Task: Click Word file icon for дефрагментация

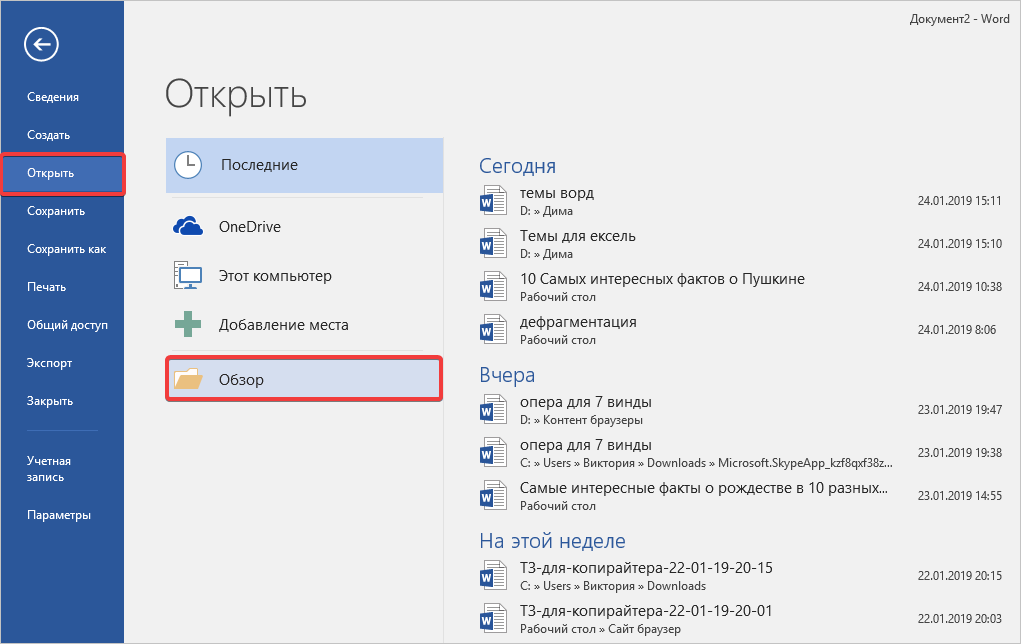Action: [x=494, y=330]
